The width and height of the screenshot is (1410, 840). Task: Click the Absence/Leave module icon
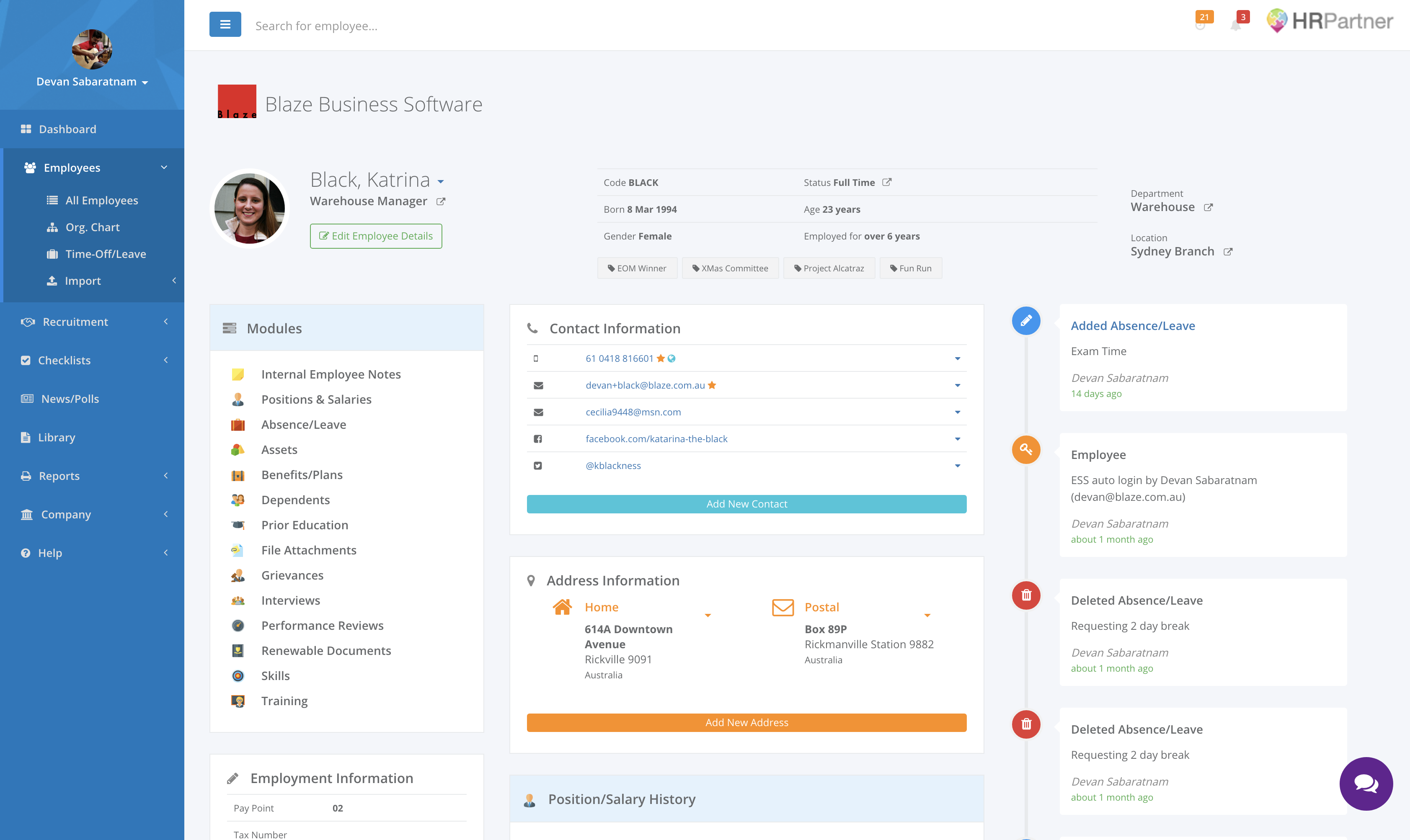[x=238, y=424]
